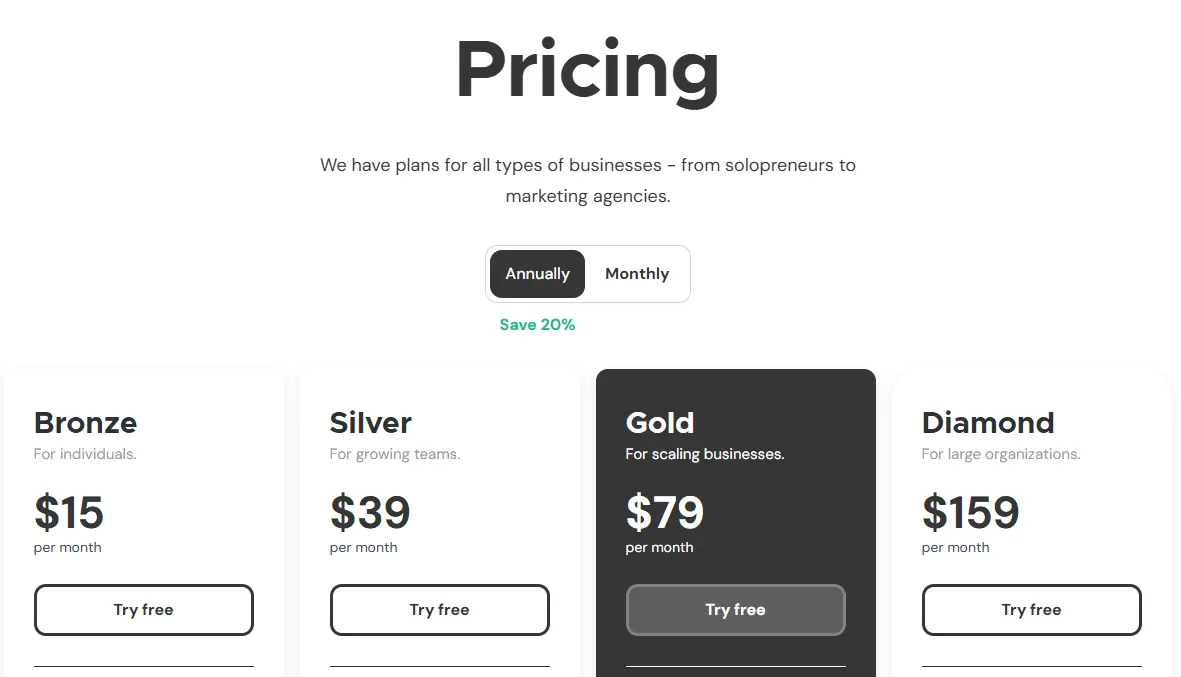The height and width of the screenshot is (677, 1181).
Task: Start a Gold plan free trial
Action: tap(735, 609)
